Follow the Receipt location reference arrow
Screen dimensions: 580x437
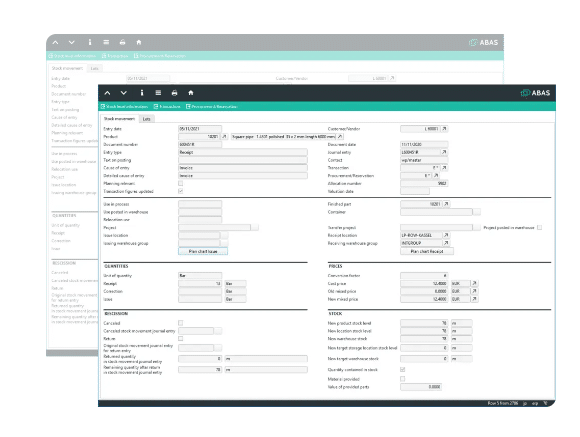[446, 235]
